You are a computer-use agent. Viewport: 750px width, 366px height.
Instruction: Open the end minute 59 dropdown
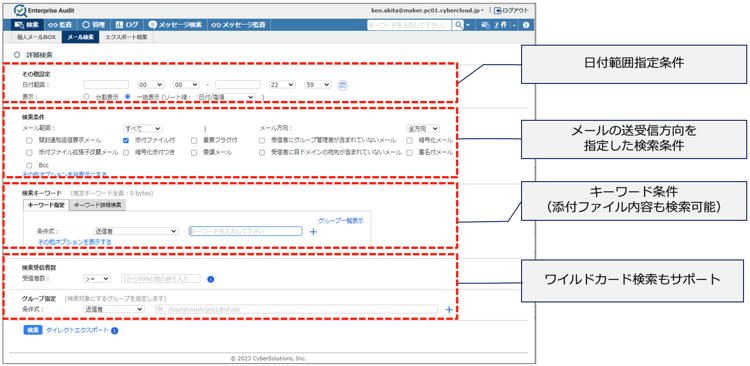click(x=318, y=85)
